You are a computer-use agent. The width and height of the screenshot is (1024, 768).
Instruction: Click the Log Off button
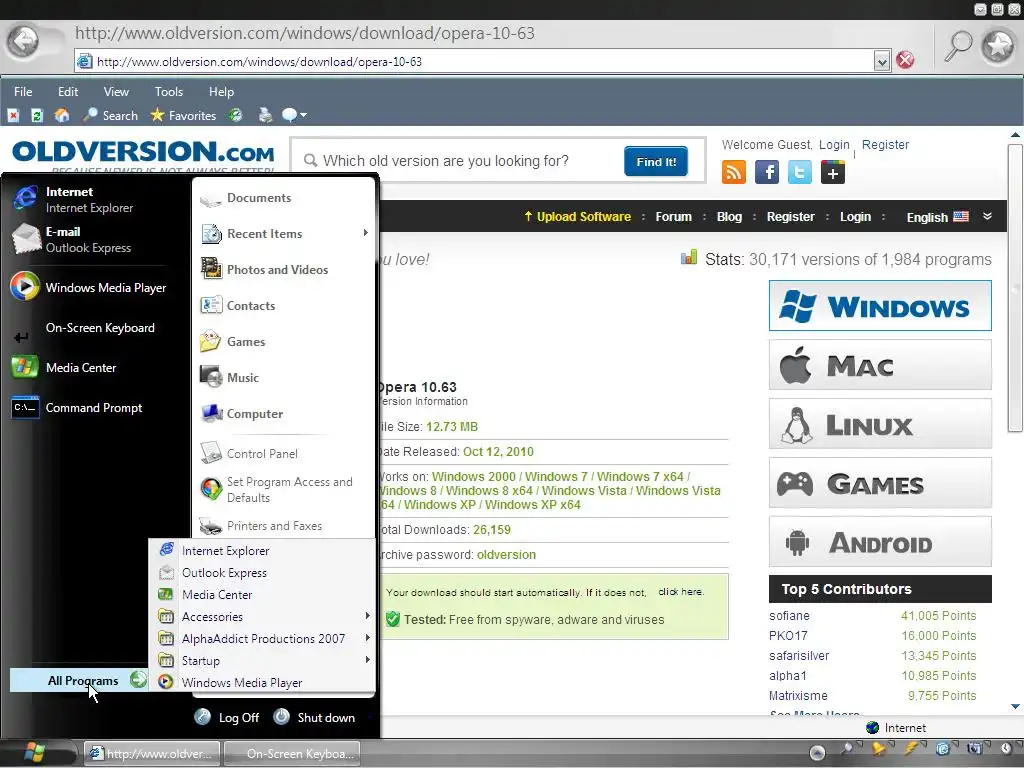(227, 717)
